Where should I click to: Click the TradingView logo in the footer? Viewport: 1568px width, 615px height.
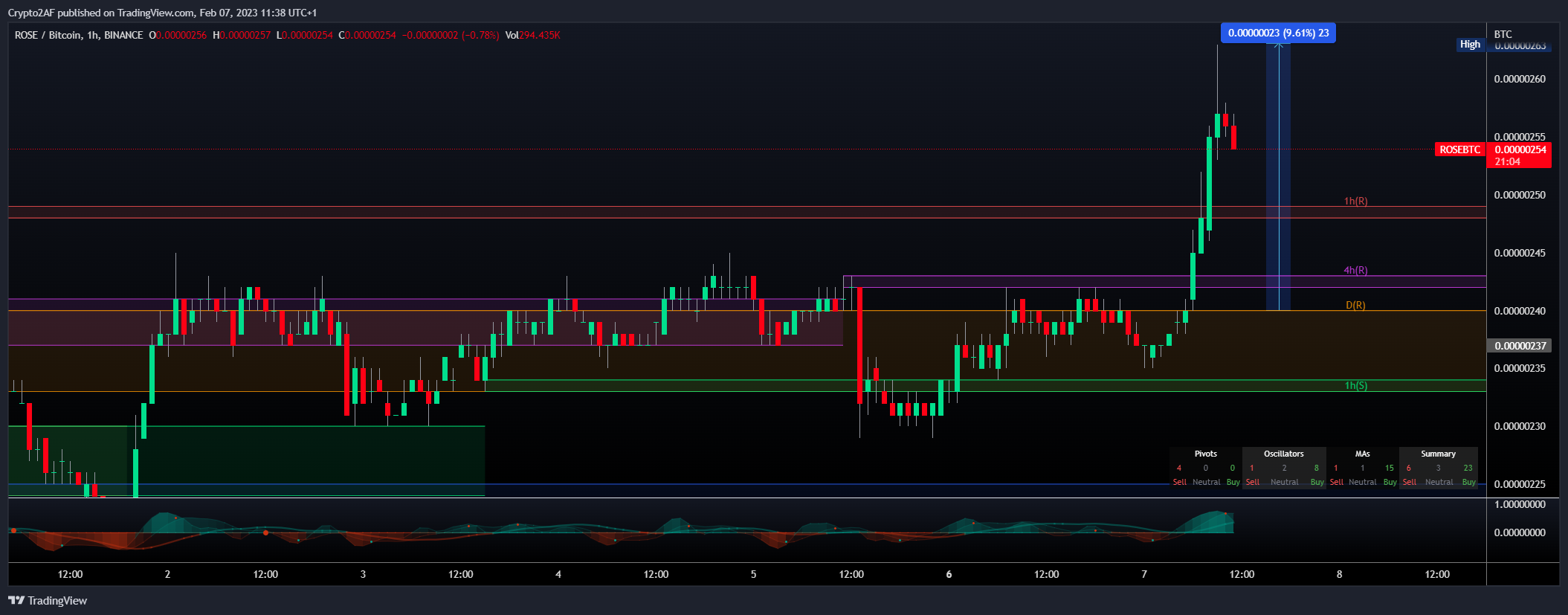coord(48,600)
